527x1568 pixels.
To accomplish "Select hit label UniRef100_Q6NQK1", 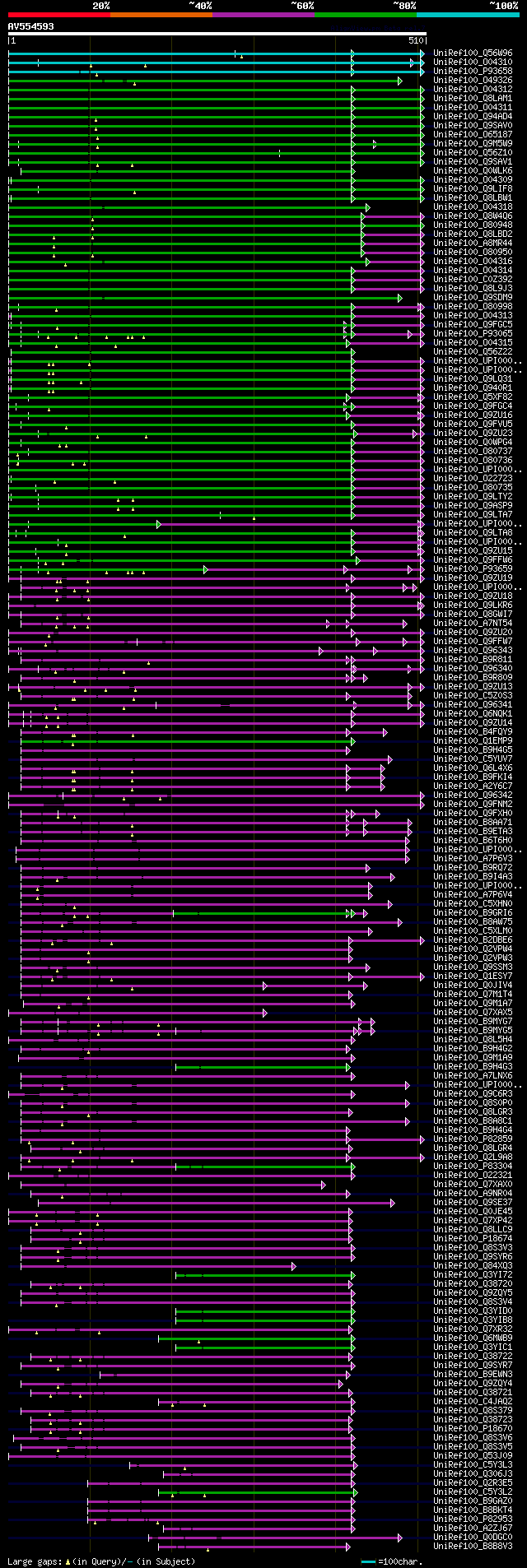I will coord(473,713).
